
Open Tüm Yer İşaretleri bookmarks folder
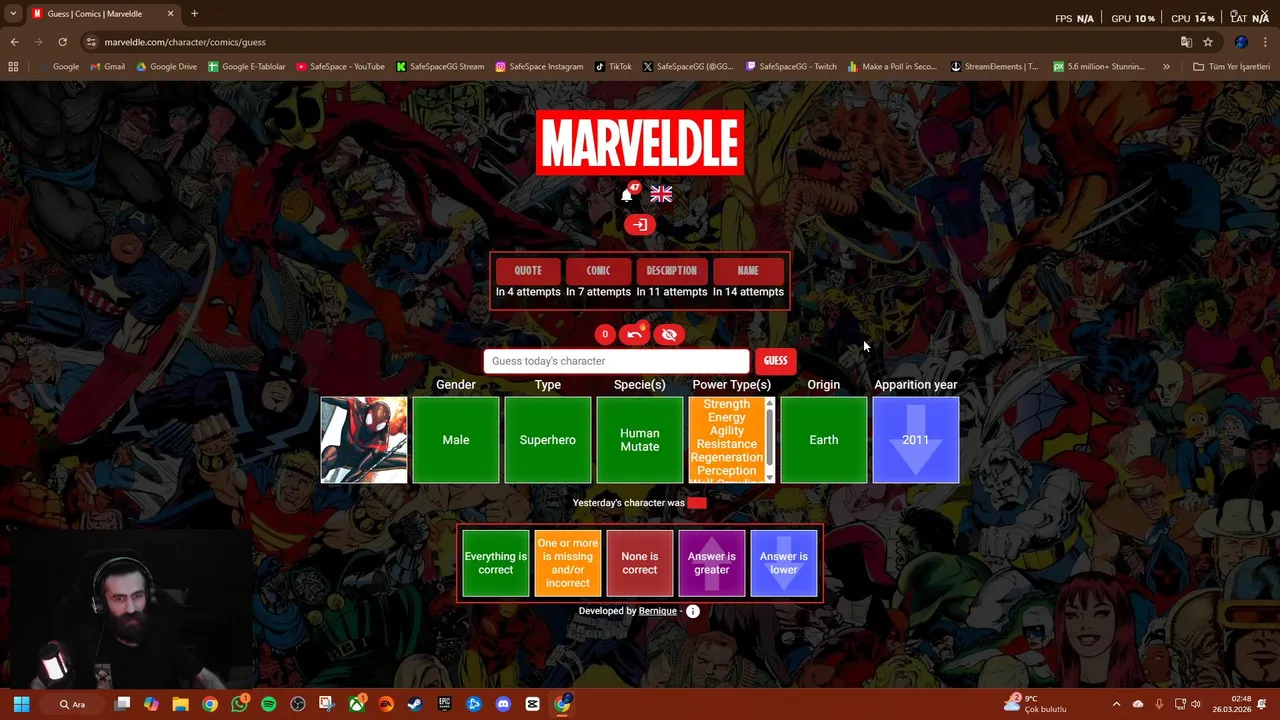coord(1231,67)
